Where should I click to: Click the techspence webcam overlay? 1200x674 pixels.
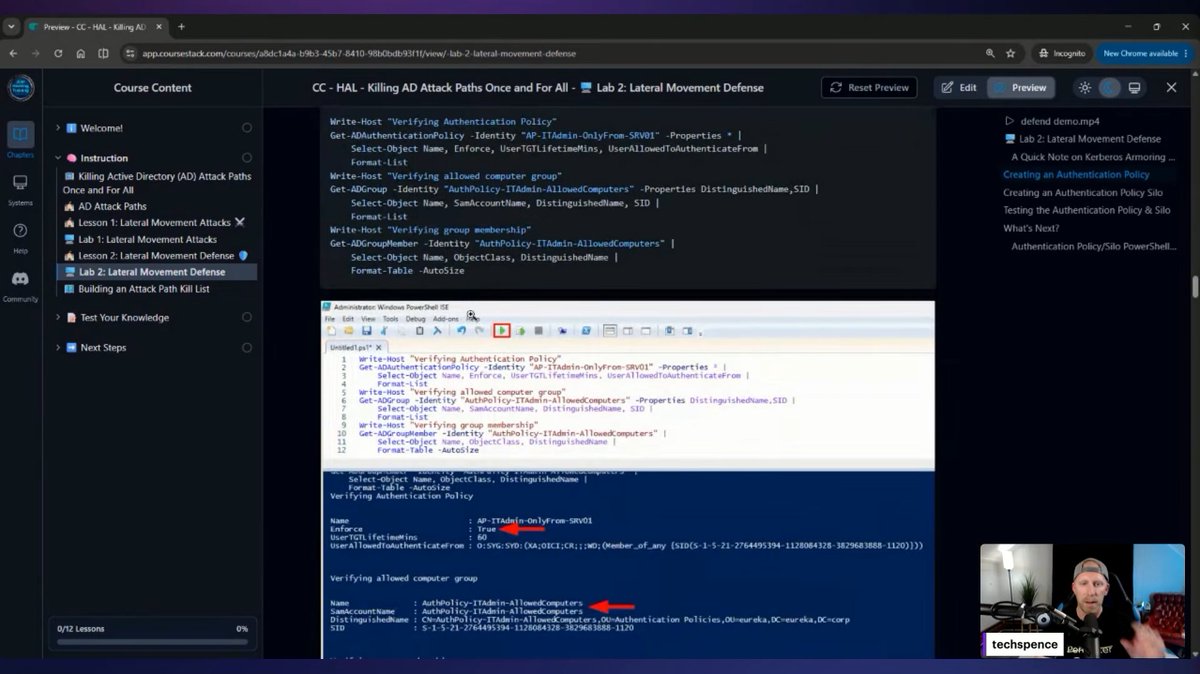pyautogui.click(x=1082, y=601)
